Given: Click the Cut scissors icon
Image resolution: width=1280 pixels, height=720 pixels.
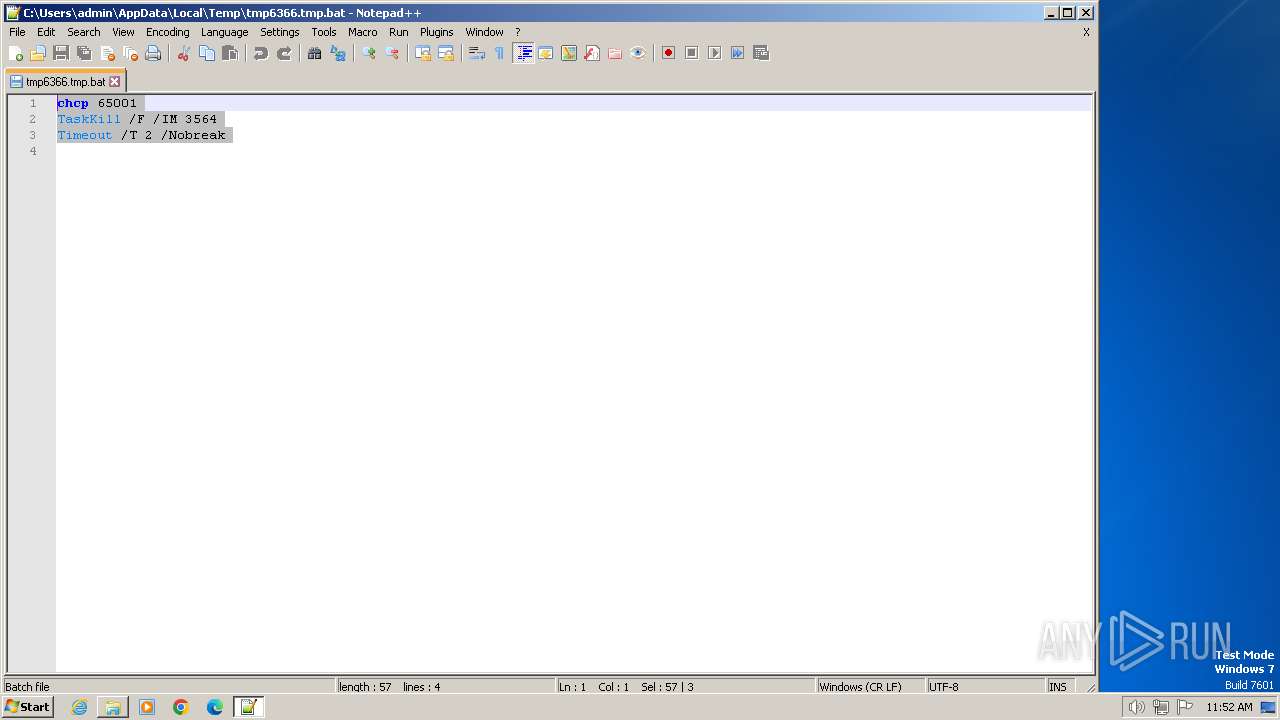Looking at the screenshot, I should (x=184, y=53).
